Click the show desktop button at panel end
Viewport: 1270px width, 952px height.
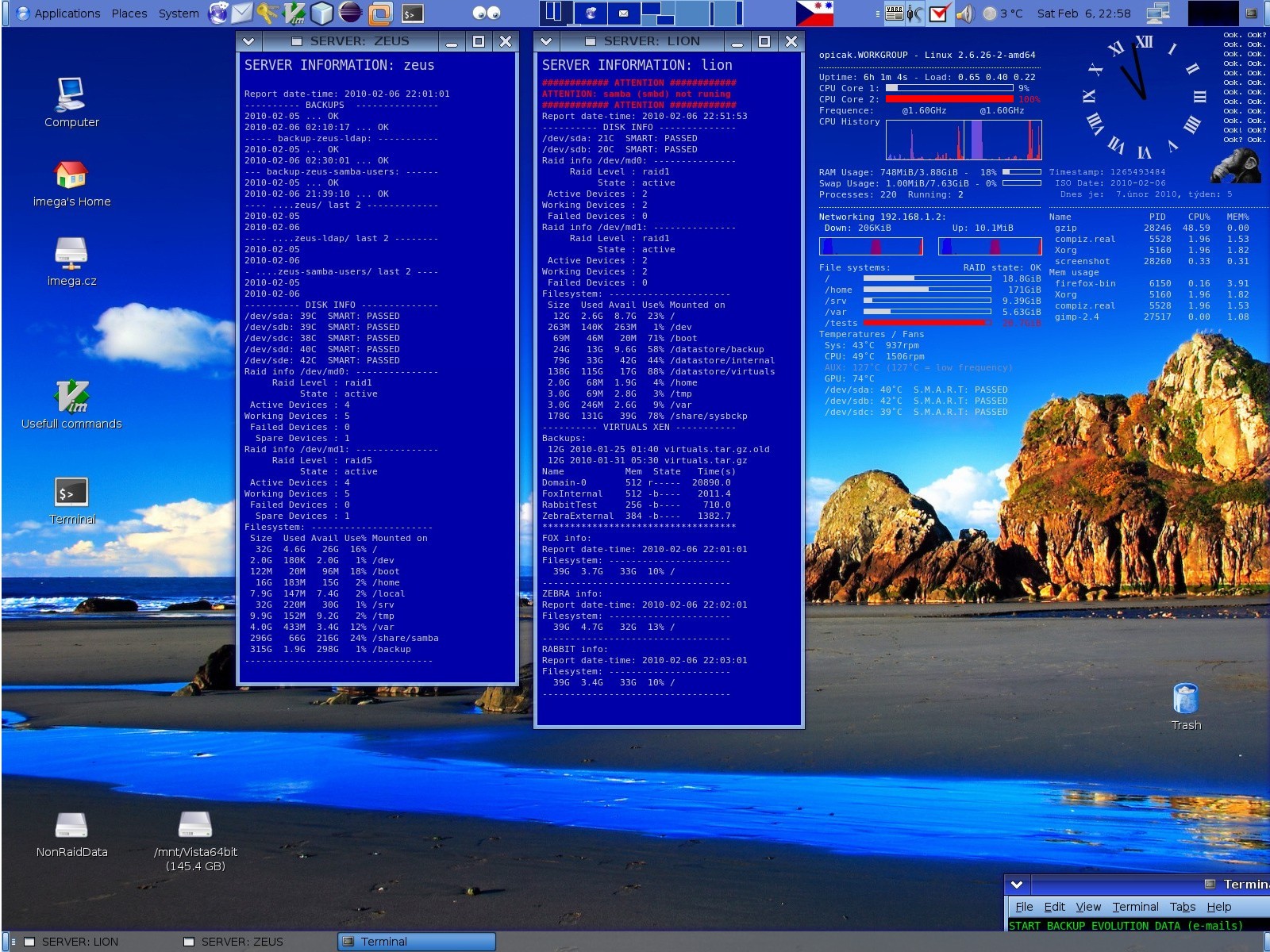click(1252, 13)
